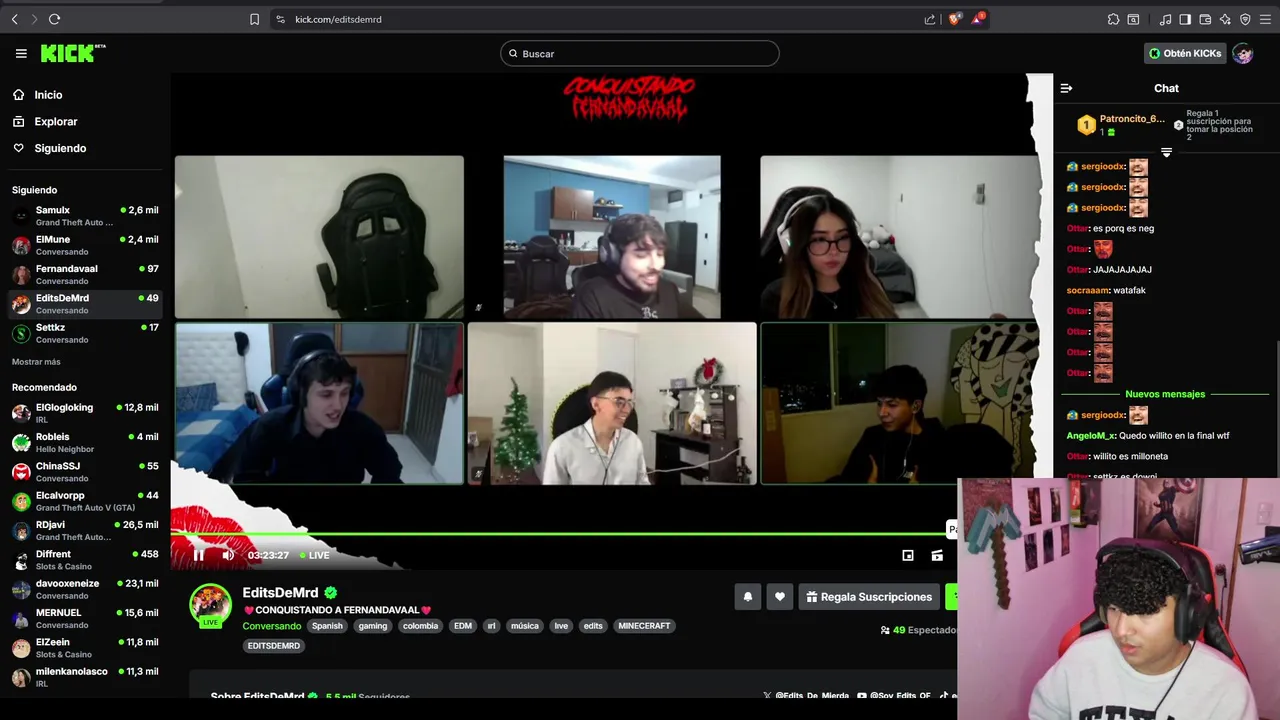The height and width of the screenshot is (720, 1280).
Task: Select the MINECRAFT tag
Action: (644, 626)
